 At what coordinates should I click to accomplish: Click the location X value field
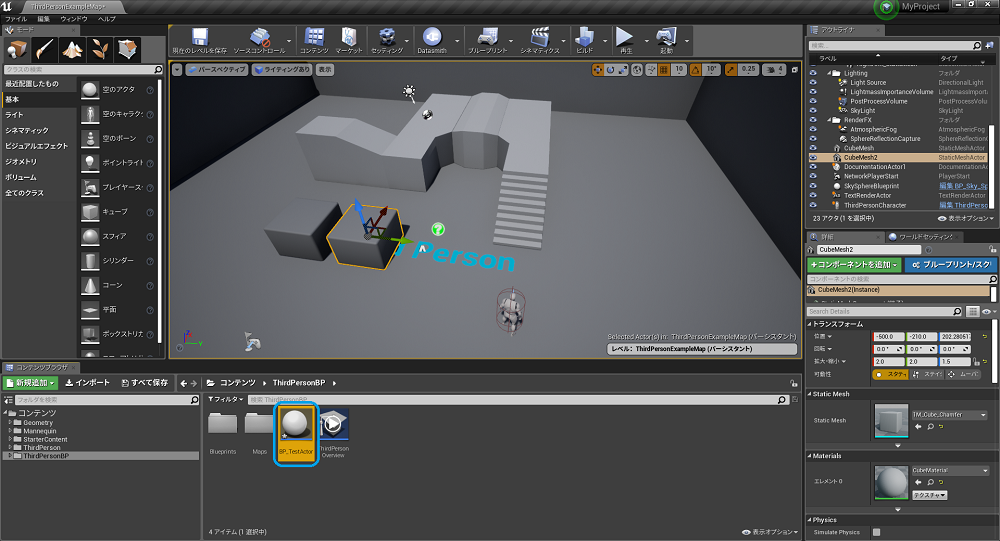pos(888,337)
